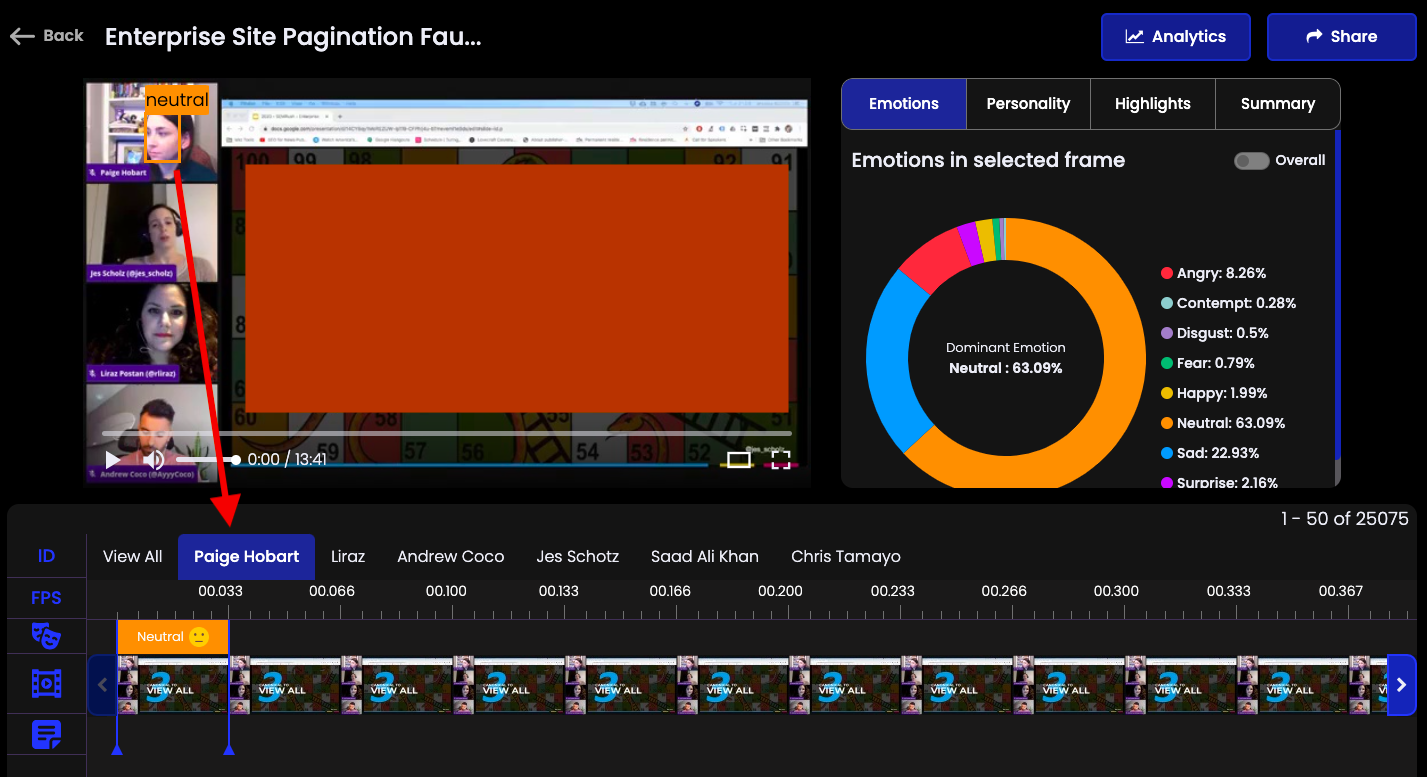Image resolution: width=1427 pixels, height=777 pixels.
Task: Click the left blue range marker handle
Action: pos(117,749)
